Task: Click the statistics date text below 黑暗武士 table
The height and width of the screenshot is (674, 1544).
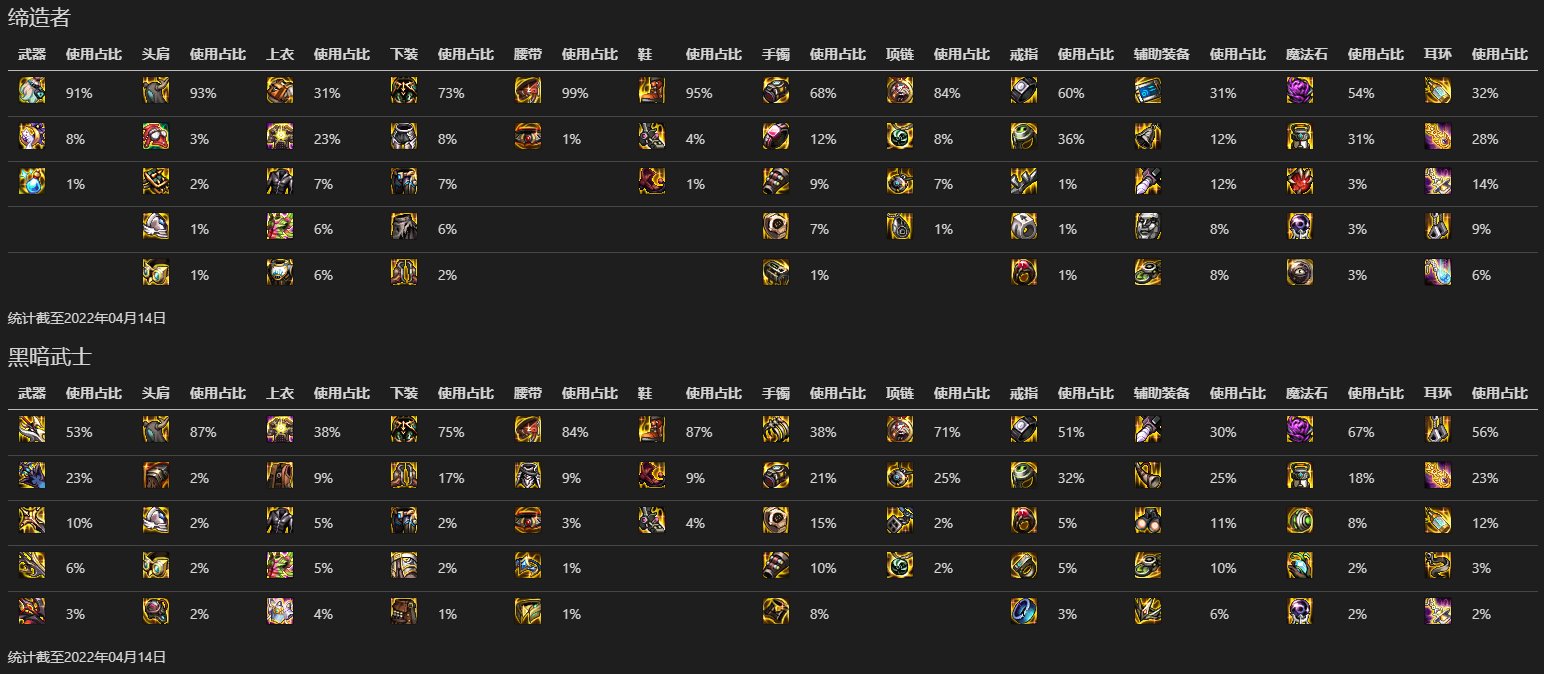Action: [x=86, y=657]
